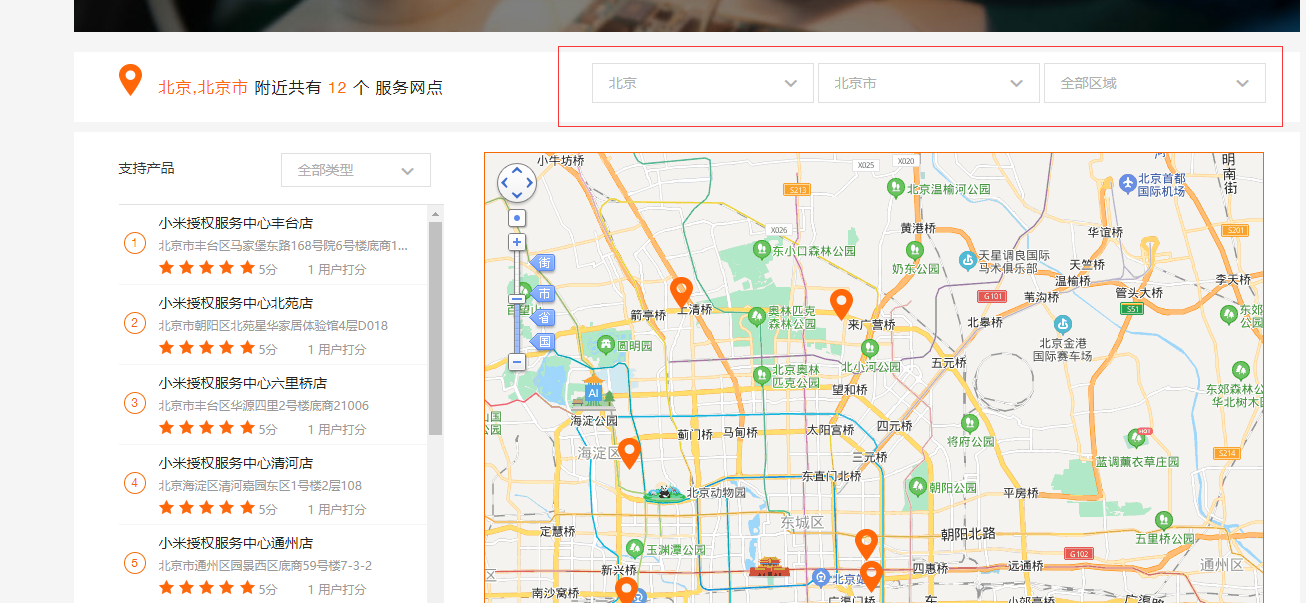Click the map zoom-out minus button
The height and width of the screenshot is (603, 1306).
point(517,361)
